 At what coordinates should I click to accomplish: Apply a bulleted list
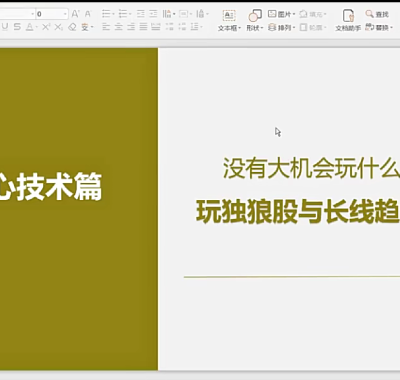[106, 14]
